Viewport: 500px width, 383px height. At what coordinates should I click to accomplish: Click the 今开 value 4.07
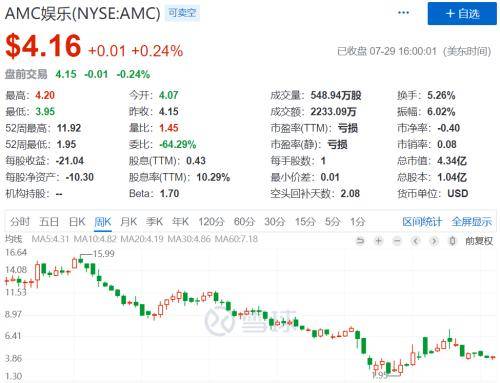[x=169, y=95]
